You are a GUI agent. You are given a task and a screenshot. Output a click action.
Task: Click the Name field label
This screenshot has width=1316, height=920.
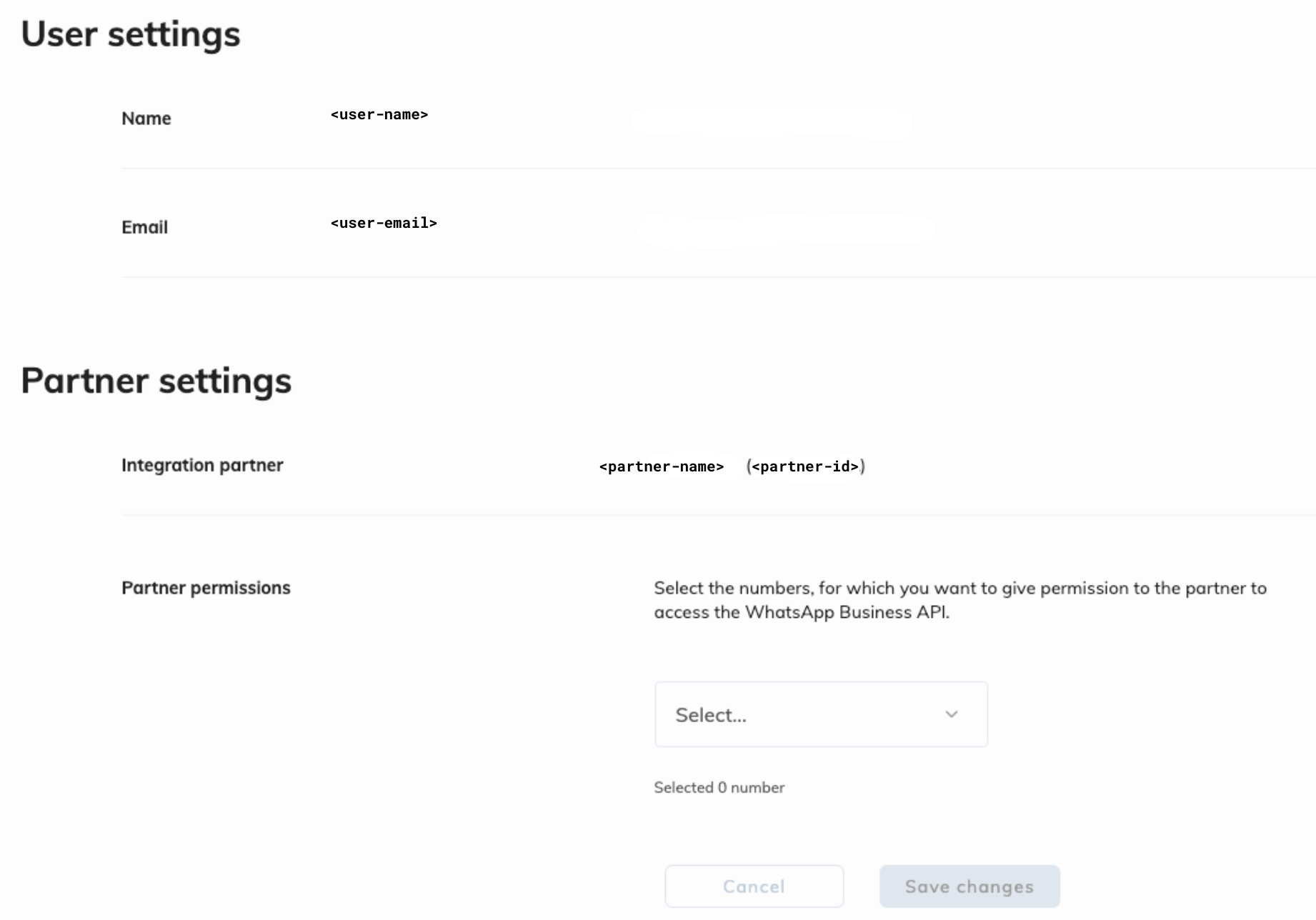[x=146, y=119]
